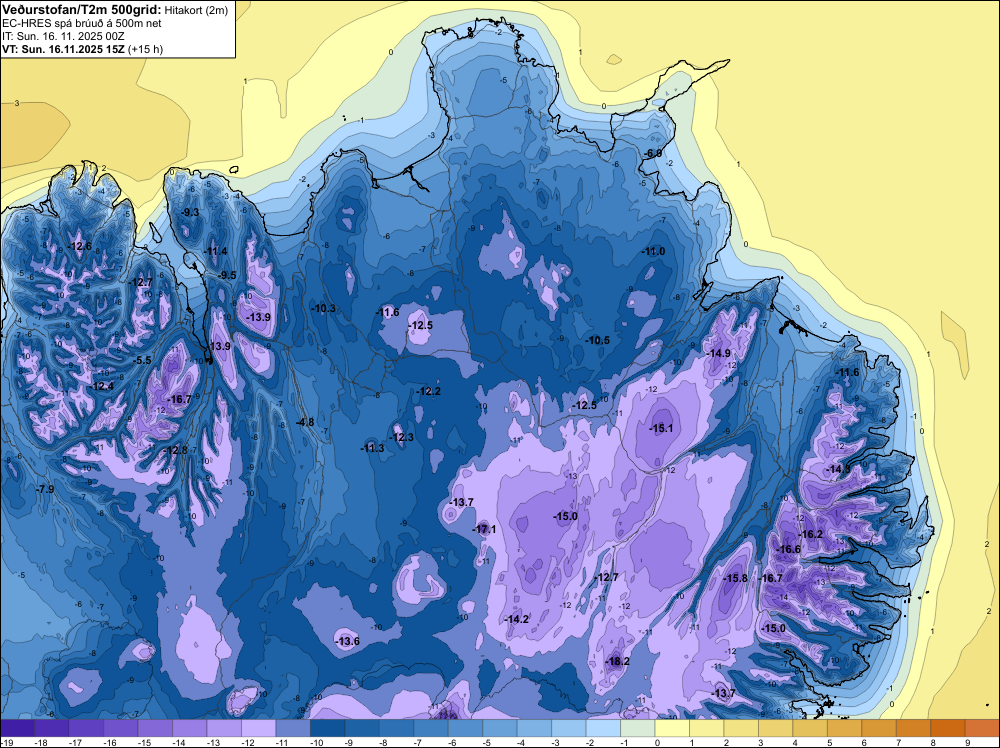Viewport: 1000px width, 748px height.
Task: Click the -10.5 temperature label
Action: pos(598,340)
